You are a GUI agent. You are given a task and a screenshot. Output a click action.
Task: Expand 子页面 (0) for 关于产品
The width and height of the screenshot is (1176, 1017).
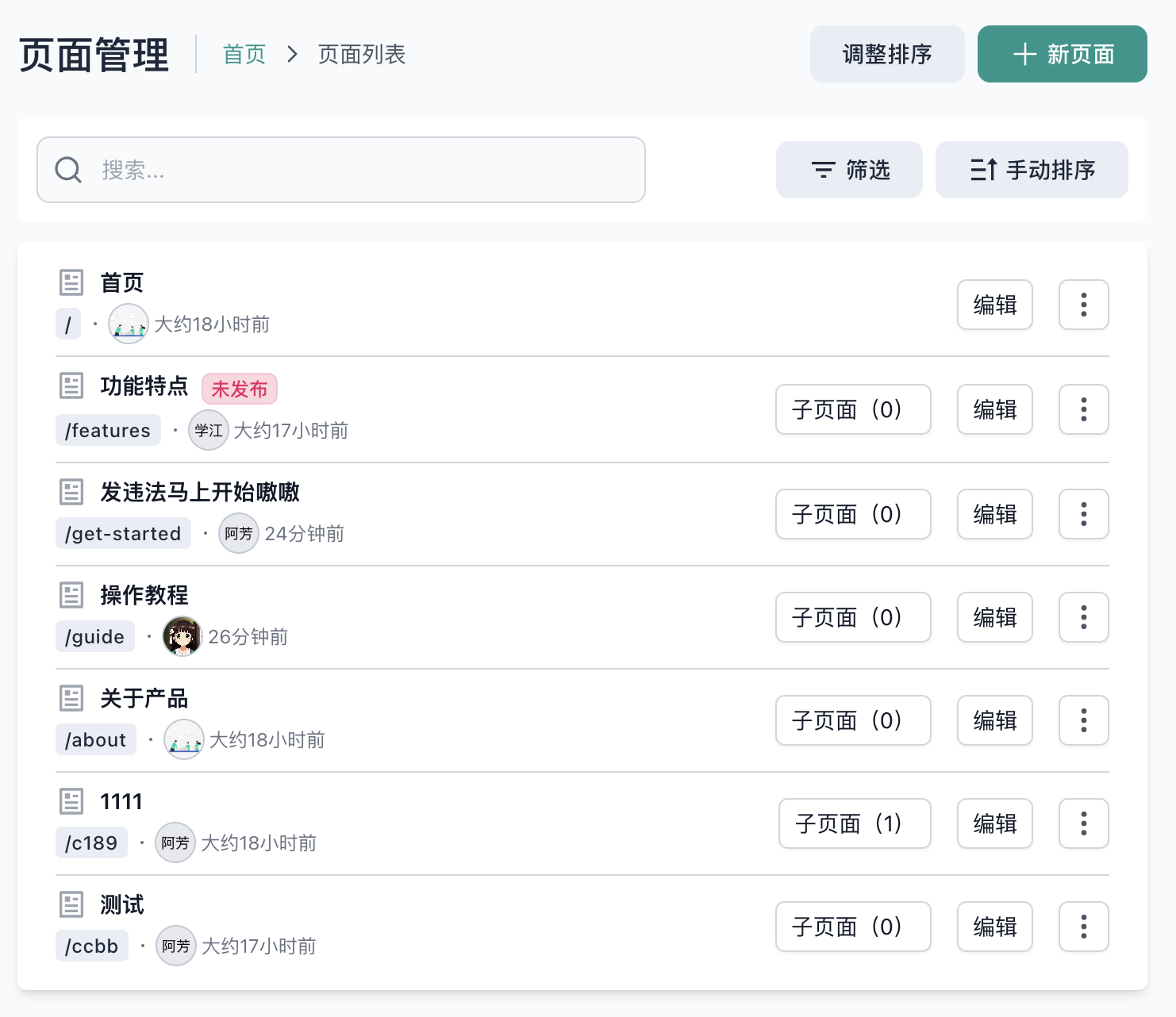point(853,720)
